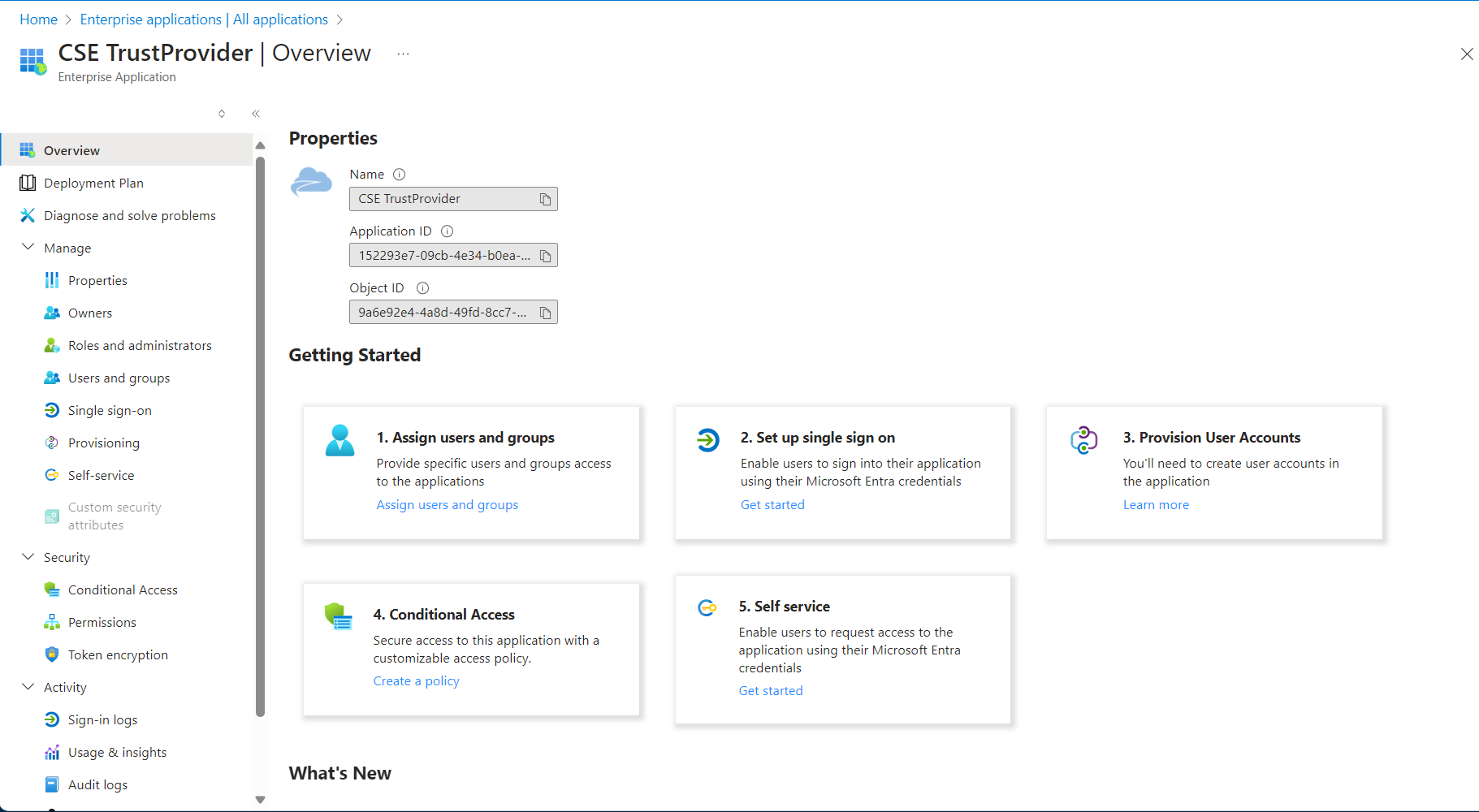This screenshot has height=812, width=1479.
Task: Click the info icon next to Object ID
Action: (x=422, y=288)
